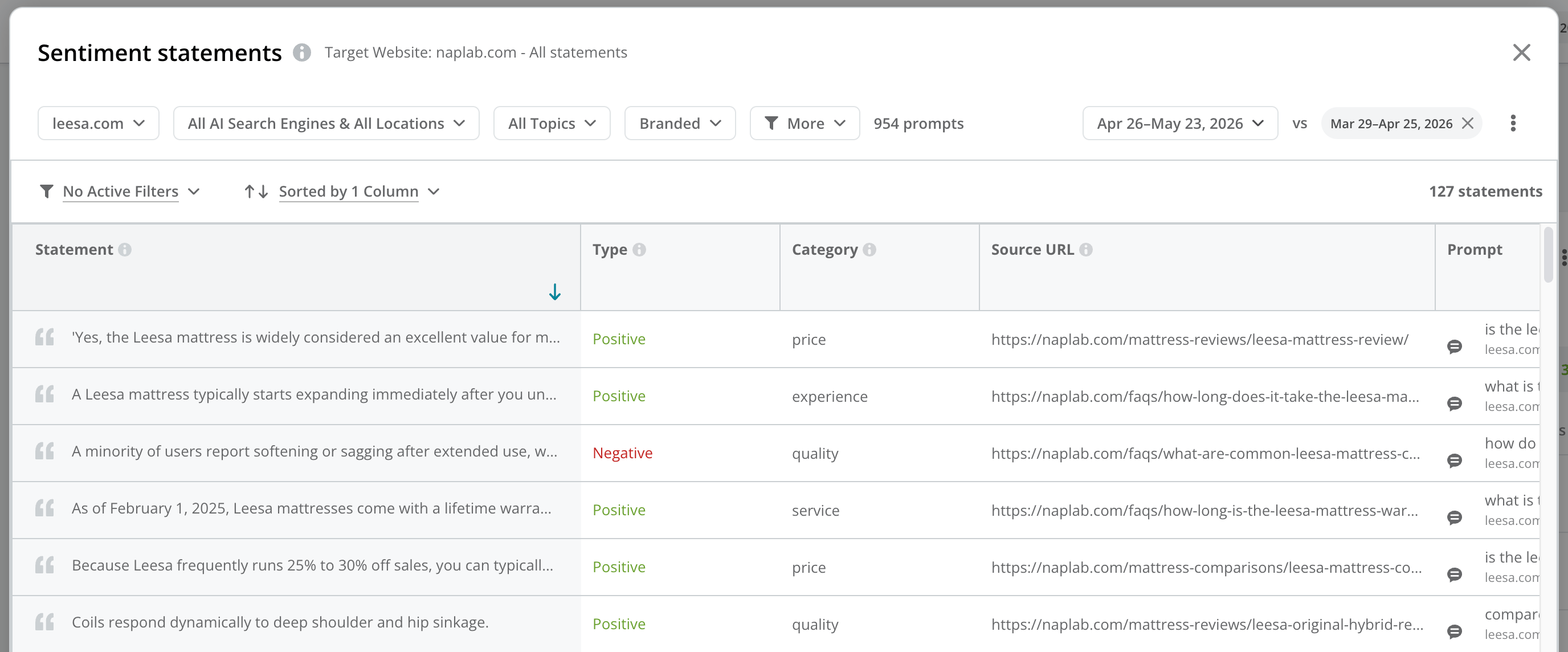Viewport: 1568px width, 652px height.
Task: Expand All AI Search Engines & All Locations dropdown
Action: click(326, 124)
